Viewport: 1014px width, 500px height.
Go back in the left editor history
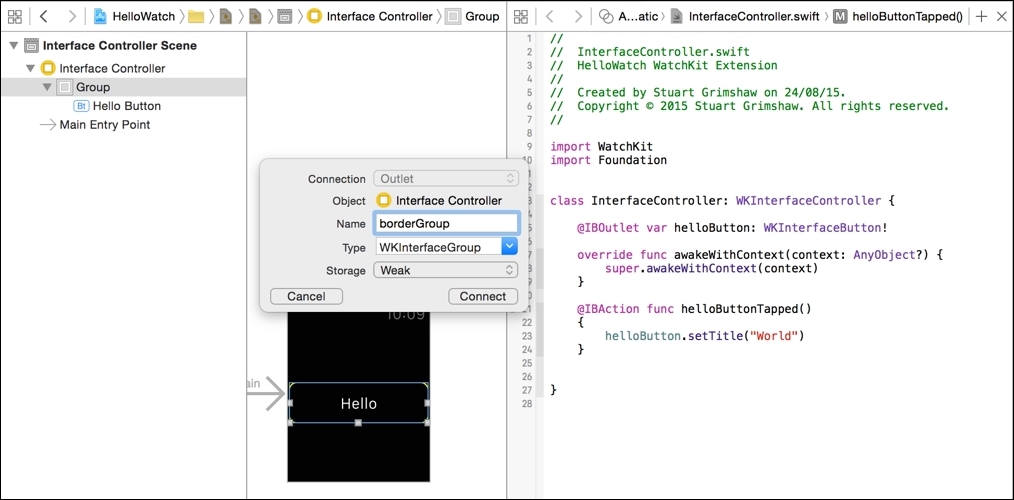click(x=43, y=16)
